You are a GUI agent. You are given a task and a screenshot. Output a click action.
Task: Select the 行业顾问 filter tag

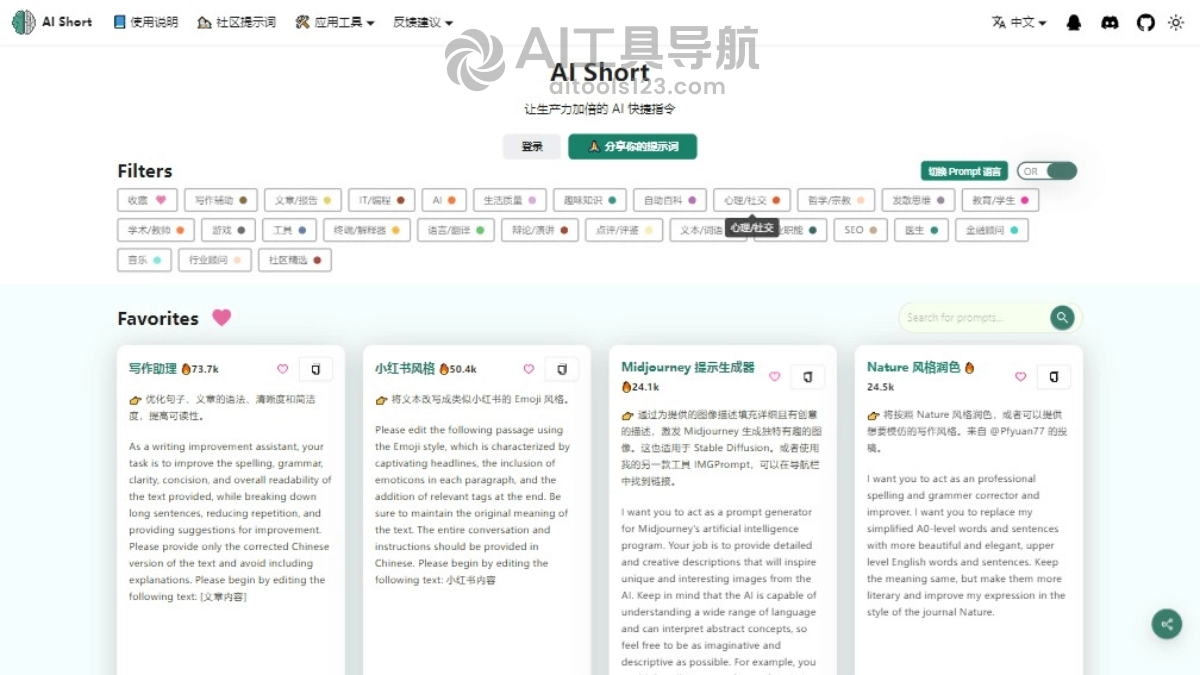214,260
